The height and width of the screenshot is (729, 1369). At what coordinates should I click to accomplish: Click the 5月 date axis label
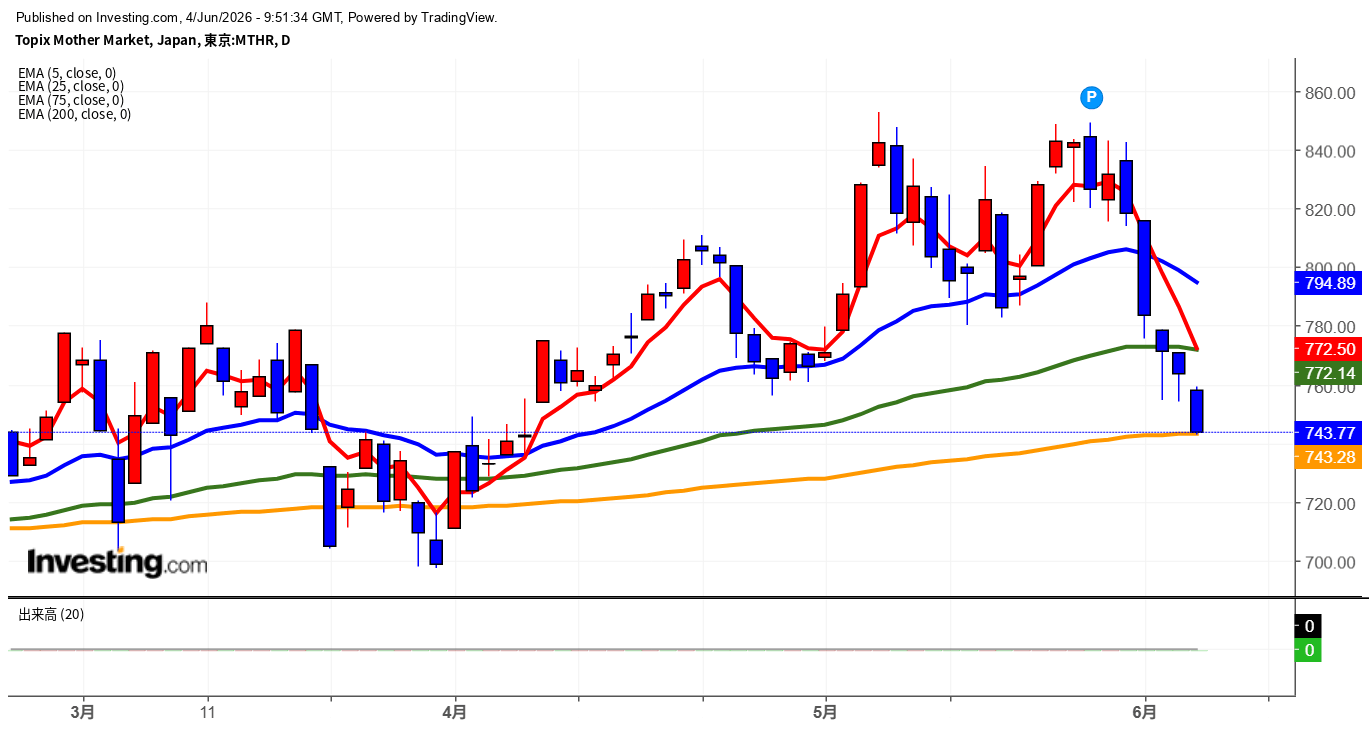pos(825,713)
